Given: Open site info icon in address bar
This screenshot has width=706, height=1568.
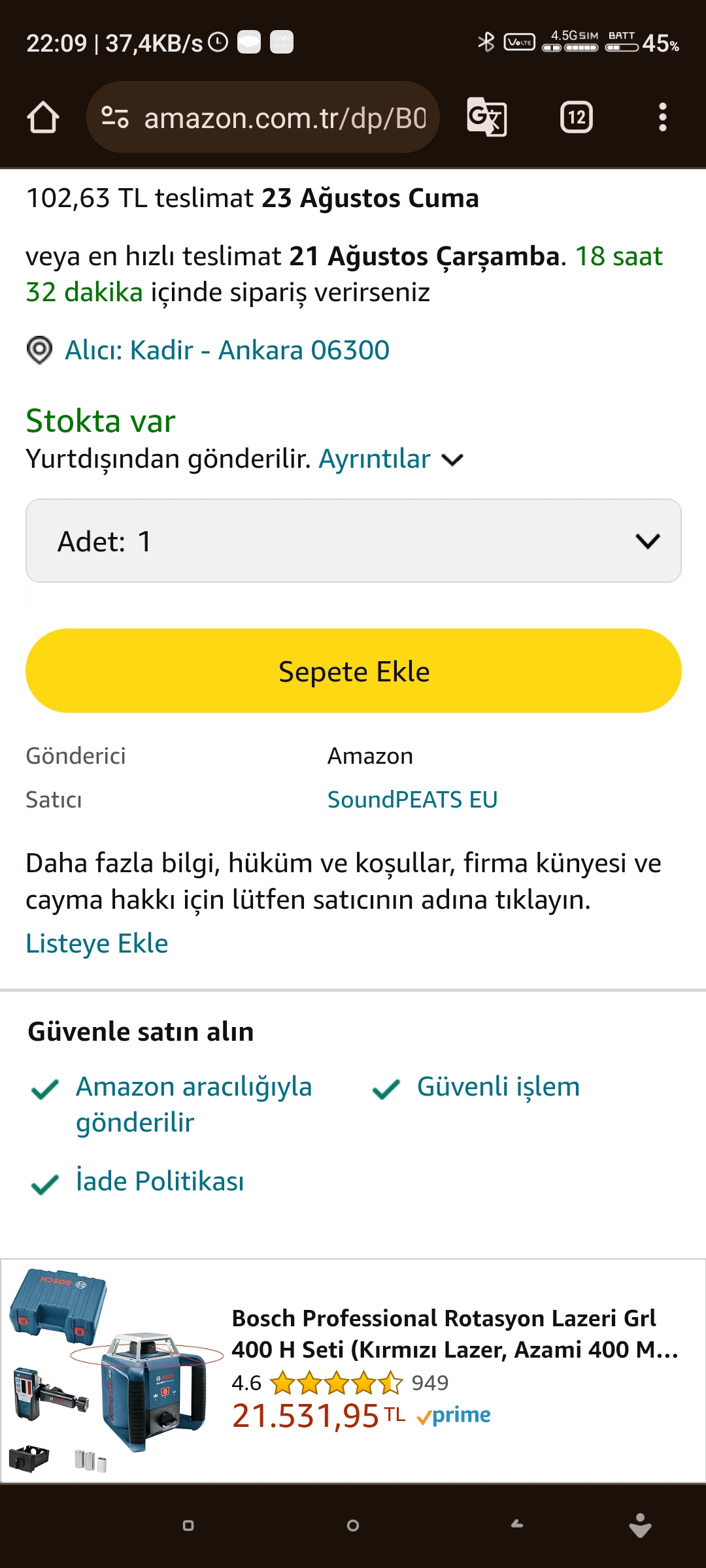Looking at the screenshot, I should point(115,118).
